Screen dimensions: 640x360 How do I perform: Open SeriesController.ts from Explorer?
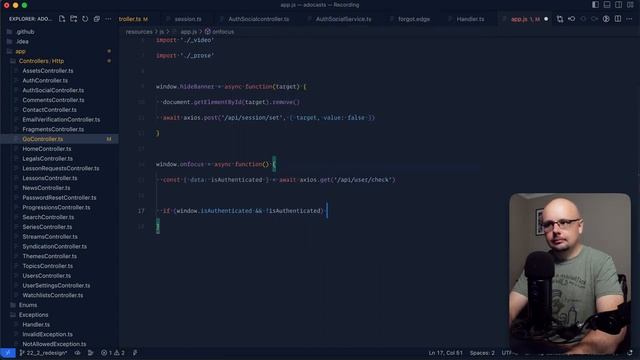coord(47,227)
